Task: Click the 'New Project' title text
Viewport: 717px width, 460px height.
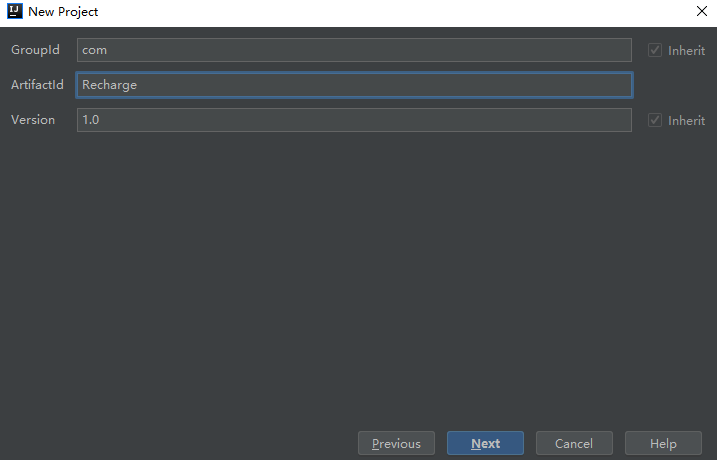Action: point(63,12)
